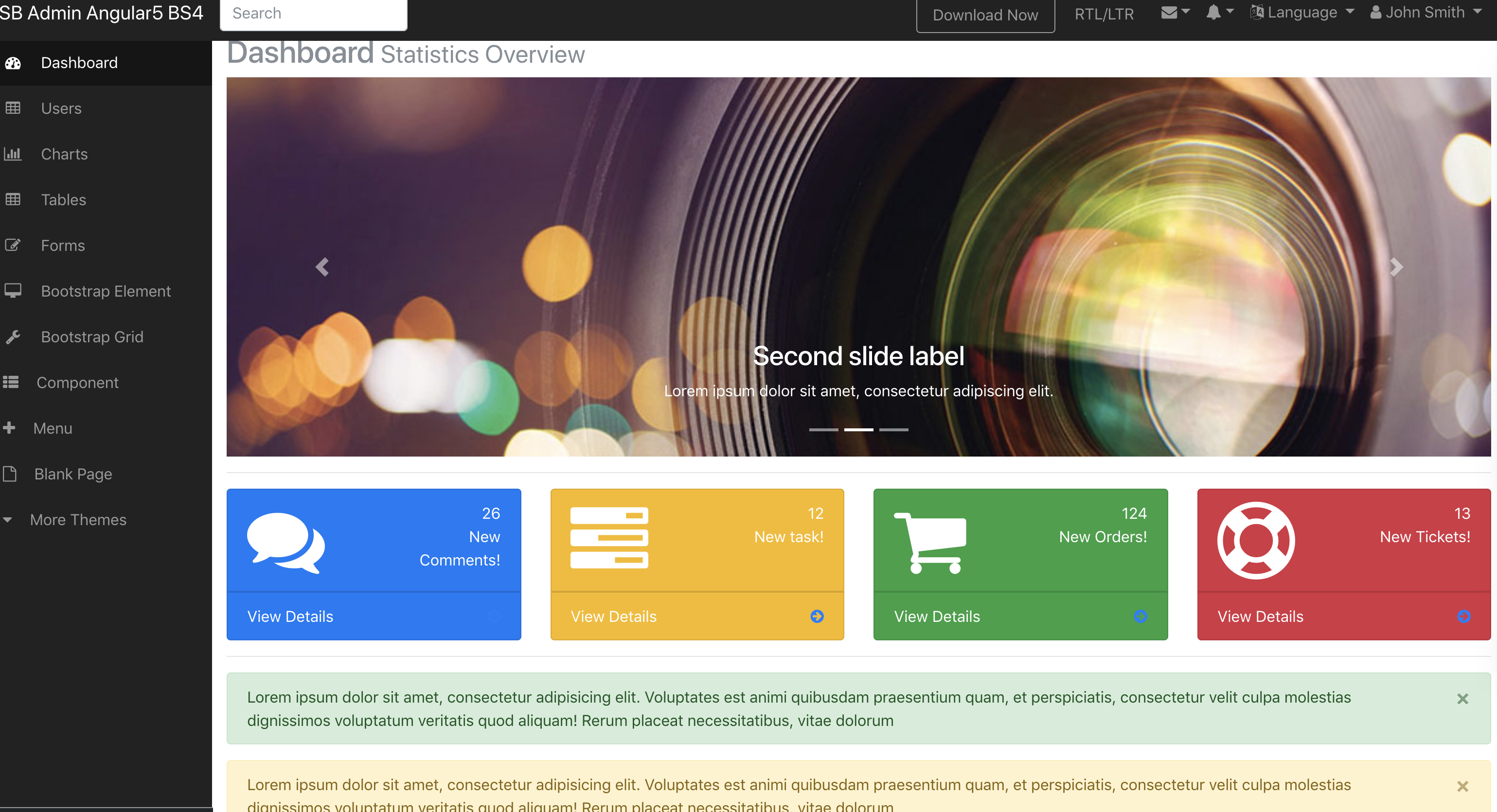
Task: Click the Bootstrap Grid wrench icon
Action: point(13,337)
